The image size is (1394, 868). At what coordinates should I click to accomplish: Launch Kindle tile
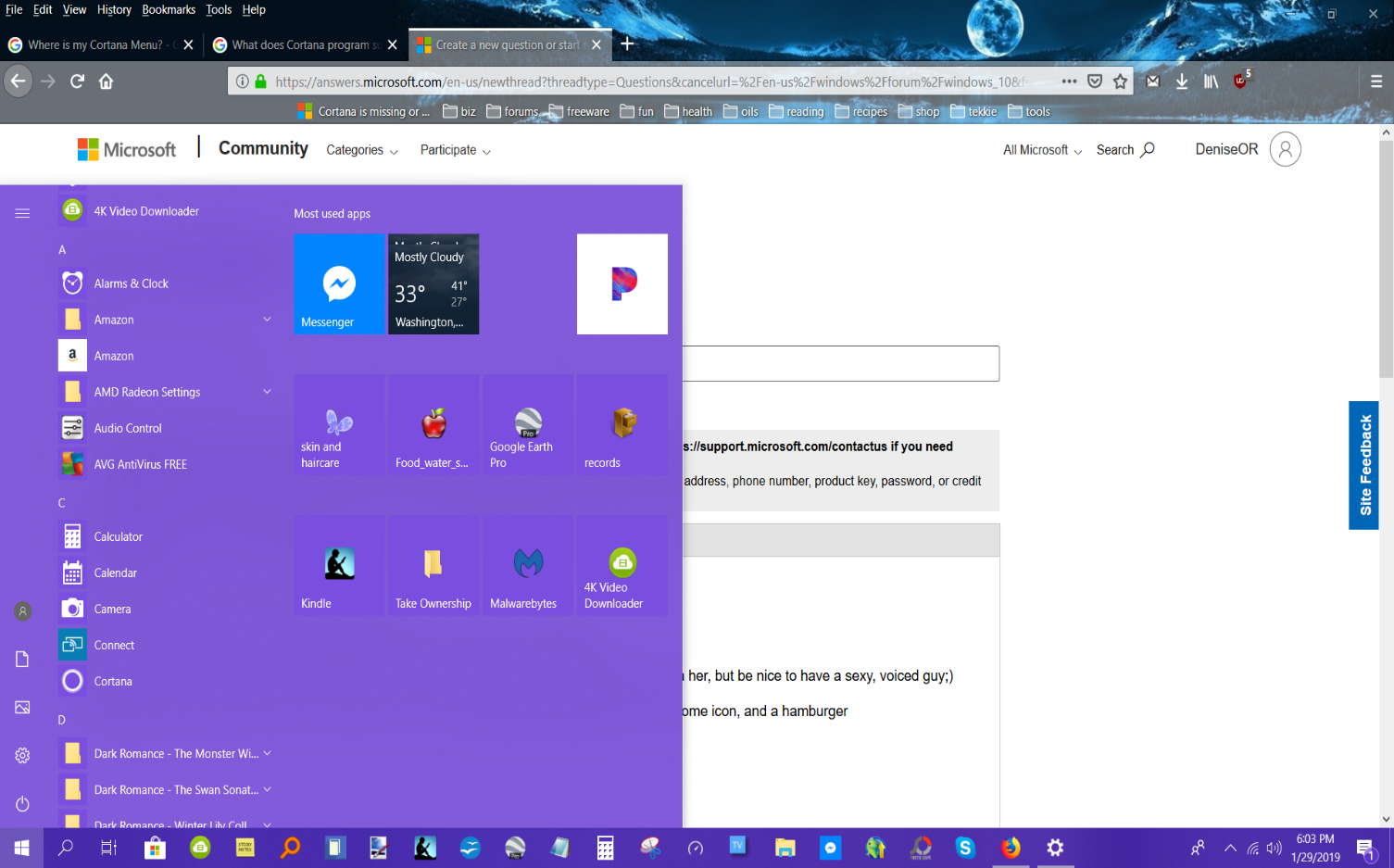pos(339,566)
